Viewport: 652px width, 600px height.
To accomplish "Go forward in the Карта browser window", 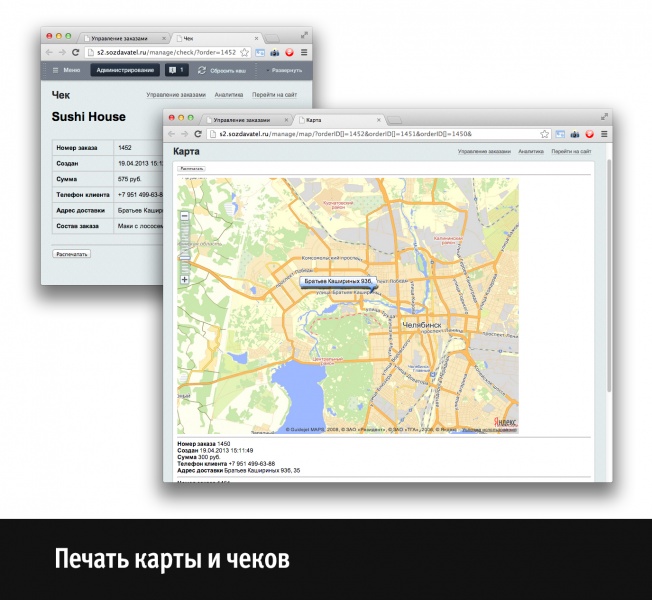I will [x=184, y=134].
